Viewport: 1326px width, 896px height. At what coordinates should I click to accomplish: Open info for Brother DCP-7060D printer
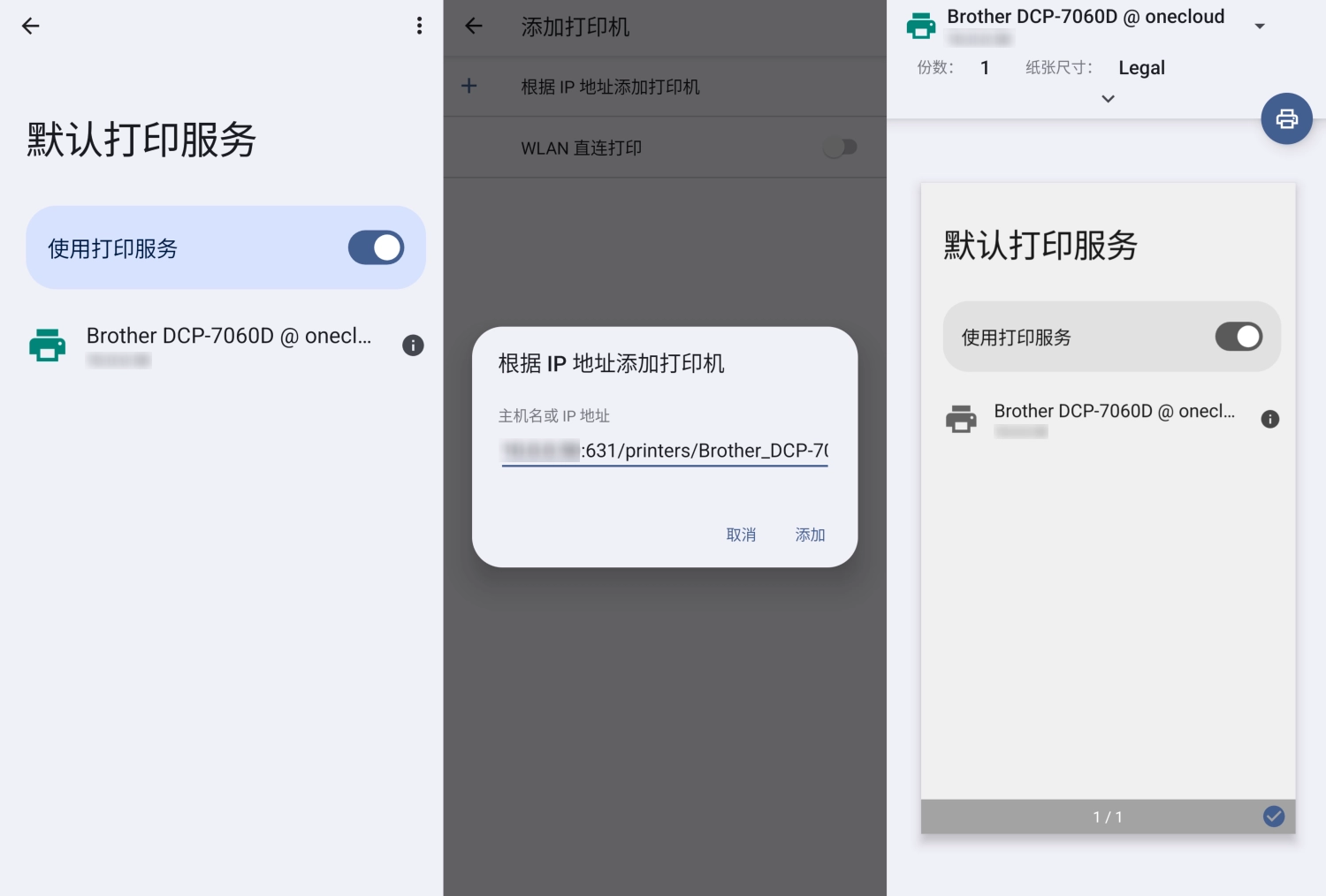tap(413, 345)
